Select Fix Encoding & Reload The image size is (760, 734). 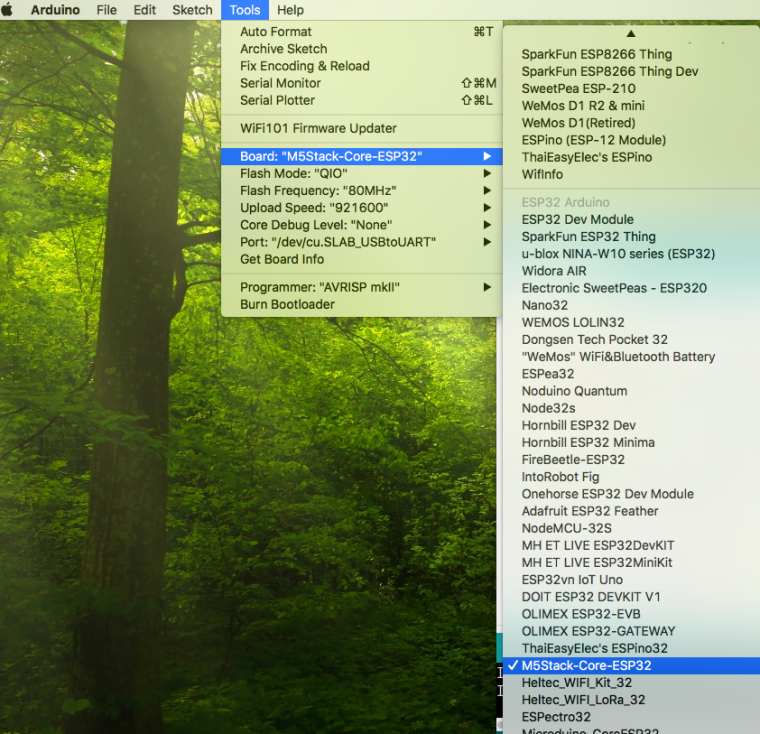point(362,66)
